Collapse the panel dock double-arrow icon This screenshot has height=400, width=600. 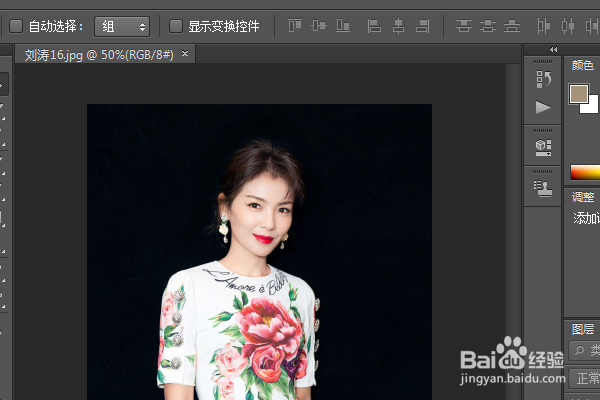553,49
